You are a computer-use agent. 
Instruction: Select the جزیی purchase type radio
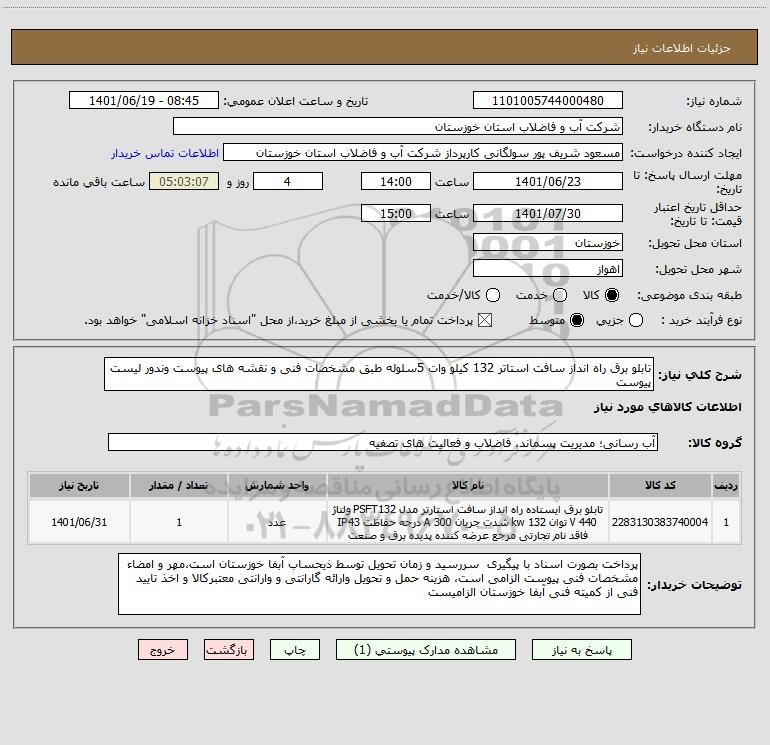point(635,320)
